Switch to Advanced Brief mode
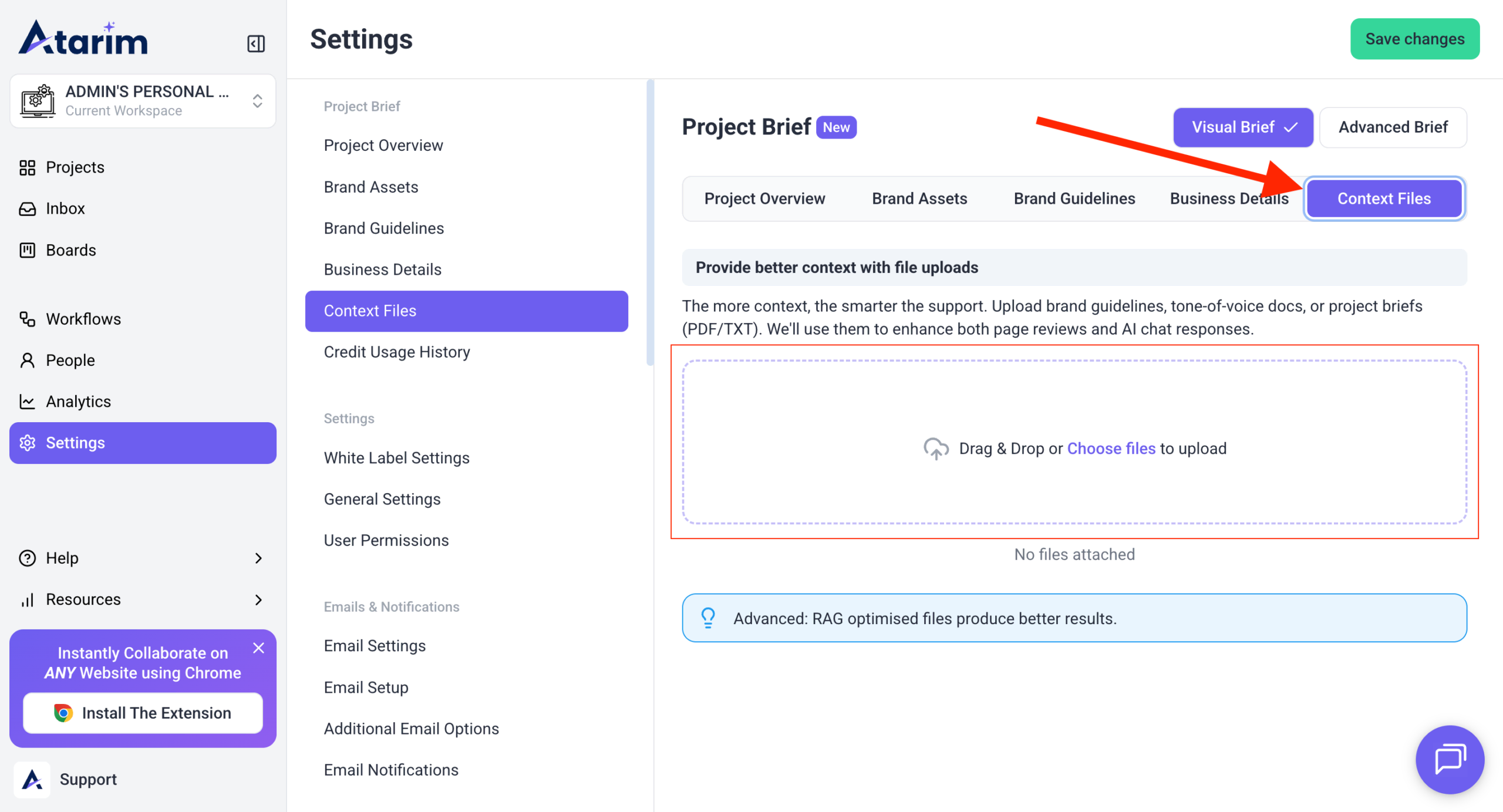The height and width of the screenshot is (812, 1503). click(x=1392, y=127)
